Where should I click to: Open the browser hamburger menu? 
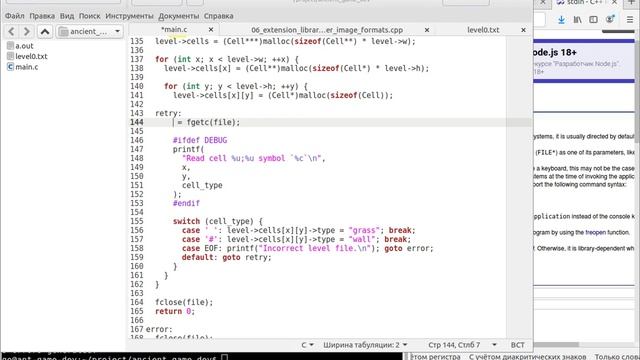tap(630, 20)
